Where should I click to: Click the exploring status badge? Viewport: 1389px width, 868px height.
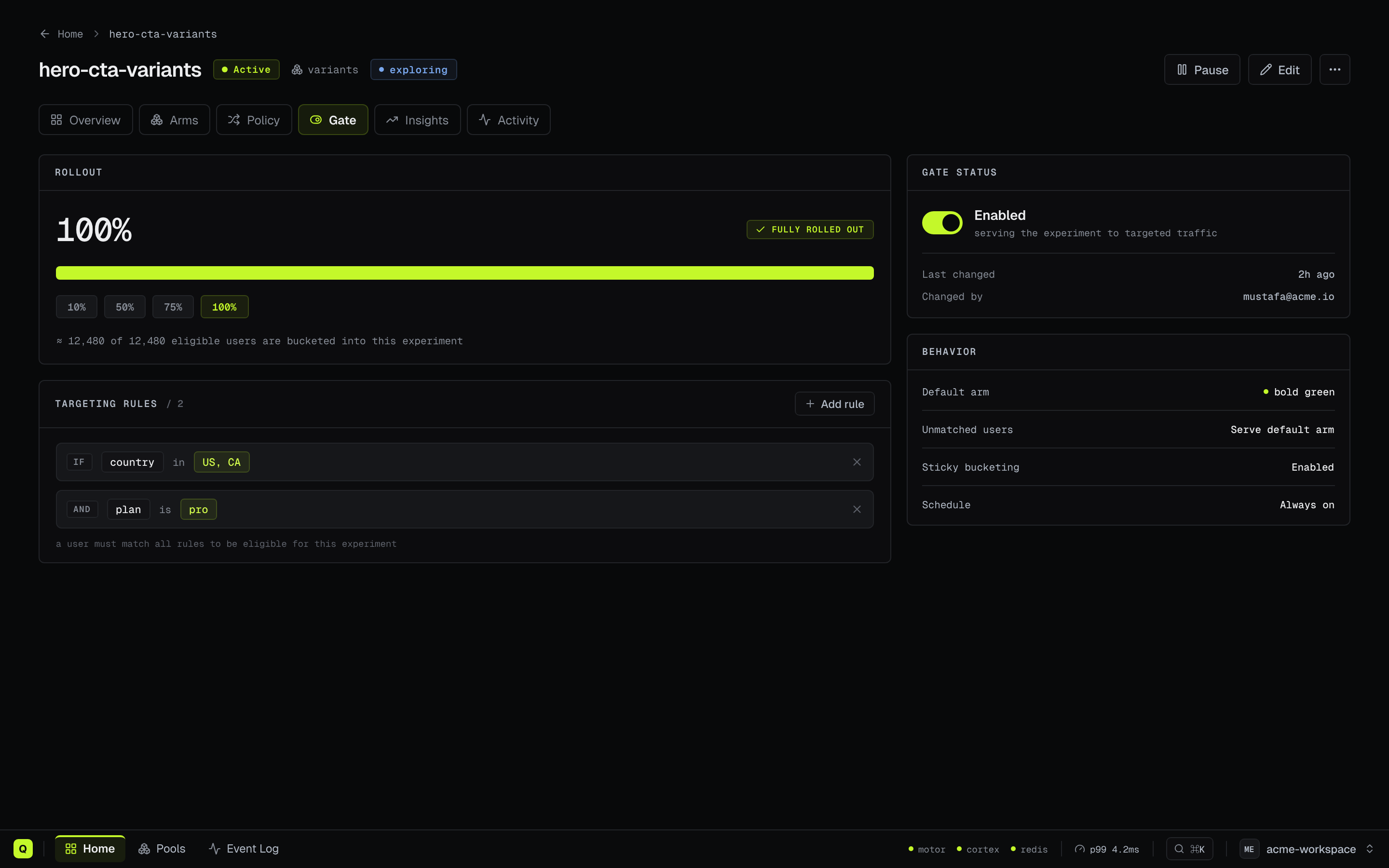pyautogui.click(x=413, y=69)
